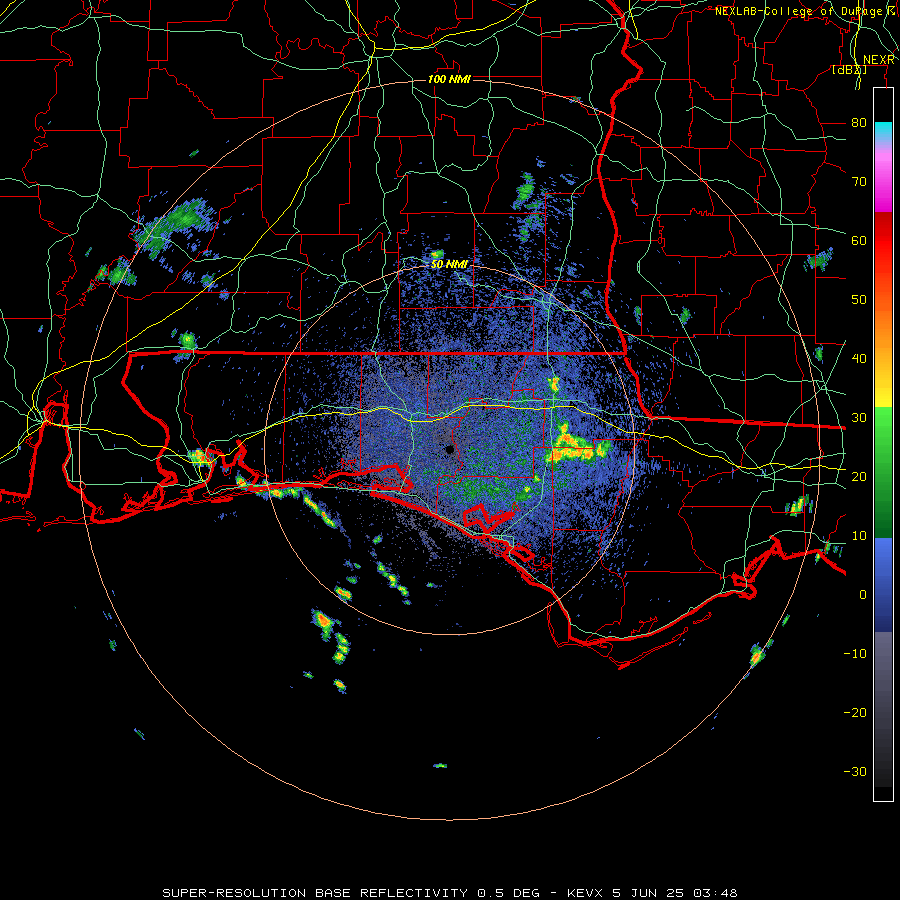Screen dimensions: 900x900
Task: Click the 10 value on the dBZ scale
Action: point(859,536)
